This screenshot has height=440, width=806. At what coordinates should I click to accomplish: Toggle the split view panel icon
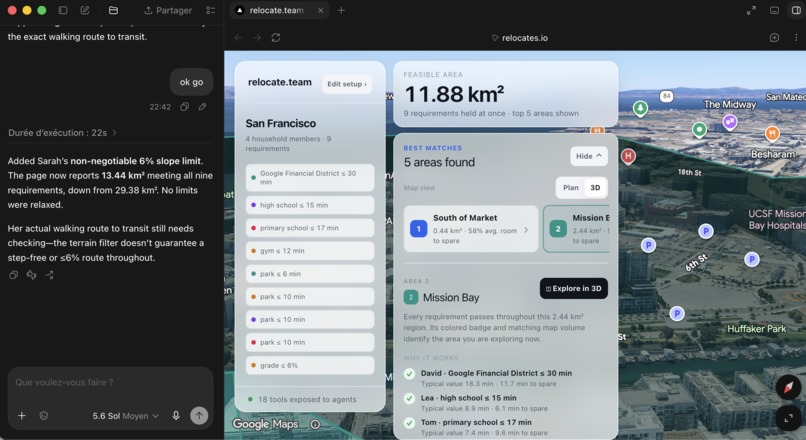(x=796, y=10)
